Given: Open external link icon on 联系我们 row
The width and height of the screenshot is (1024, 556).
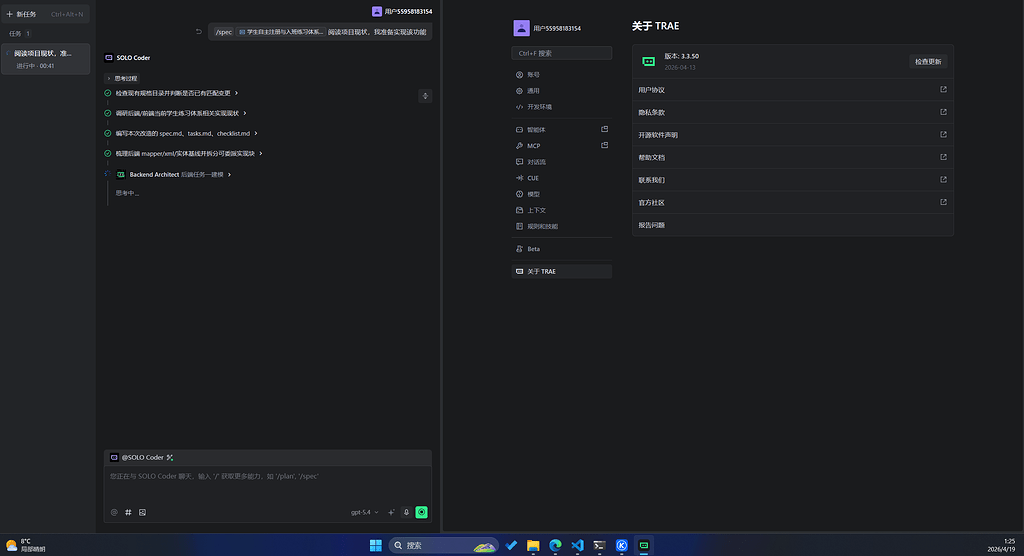Looking at the screenshot, I should point(943,180).
